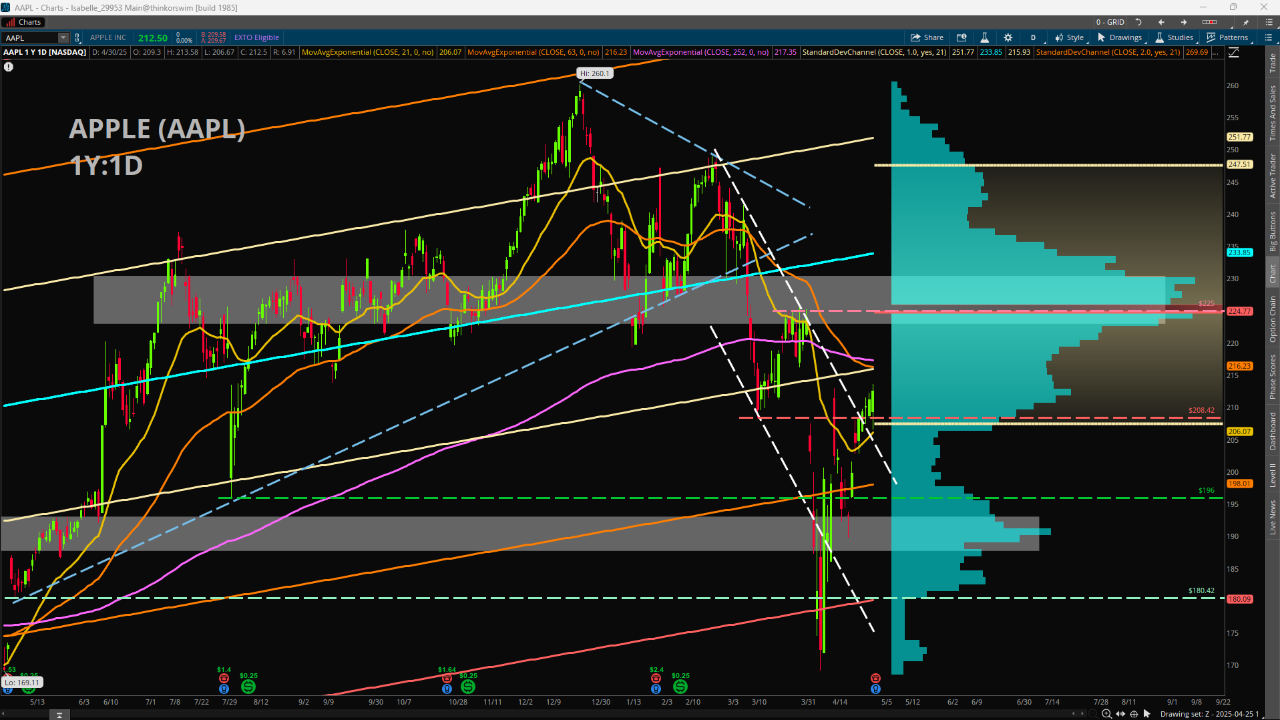Open the Studies menu
The height and width of the screenshot is (720, 1280).
point(1174,38)
